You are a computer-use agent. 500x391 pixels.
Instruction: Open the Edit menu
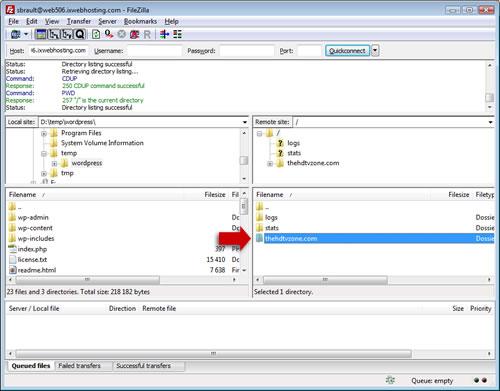(x=32, y=21)
